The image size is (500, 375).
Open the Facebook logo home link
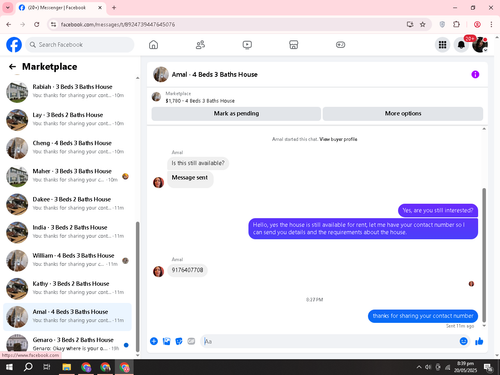14,45
